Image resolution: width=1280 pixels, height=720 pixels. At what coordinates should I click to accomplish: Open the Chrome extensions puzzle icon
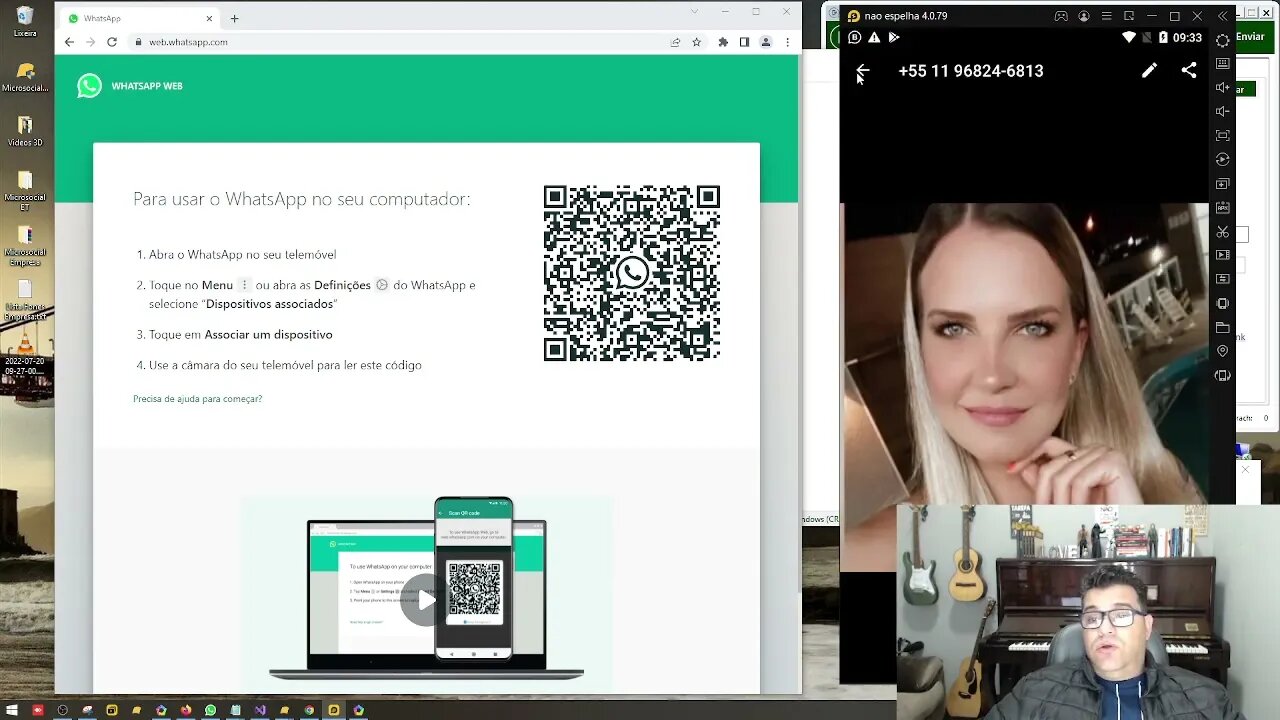click(x=723, y=42)
